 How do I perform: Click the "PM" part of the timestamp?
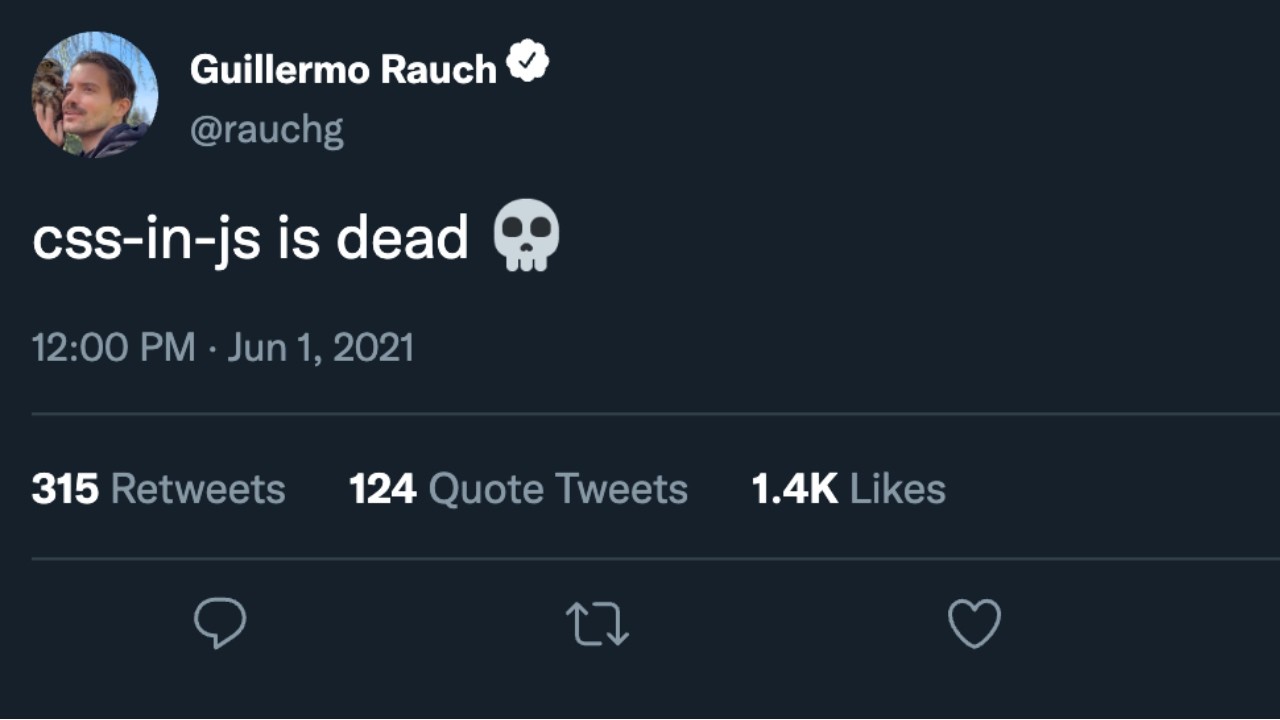tap(167, 347)
